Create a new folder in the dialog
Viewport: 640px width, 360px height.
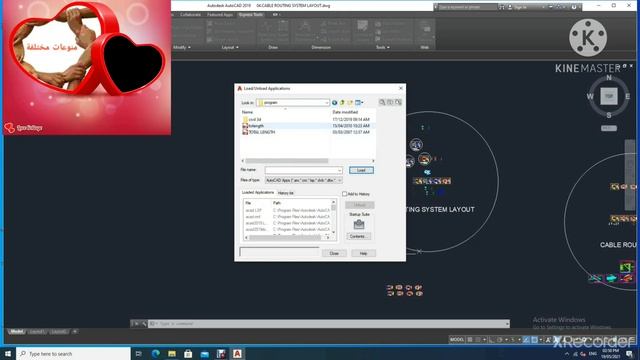(350, 102)
